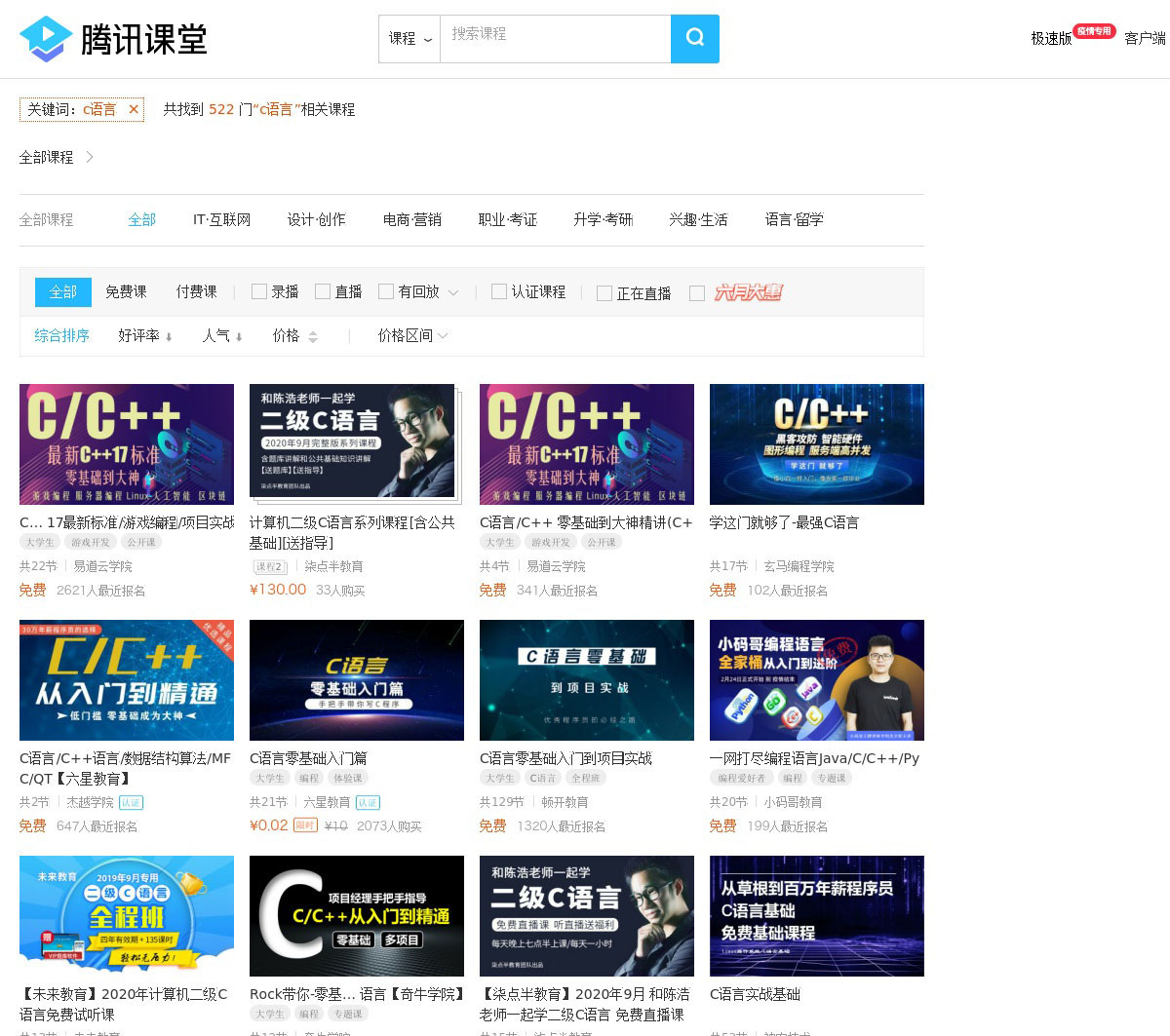1170x1036 pixels.
Task: Open the C语言零基础入门篇 thumbnail
Action: point(357,680)
